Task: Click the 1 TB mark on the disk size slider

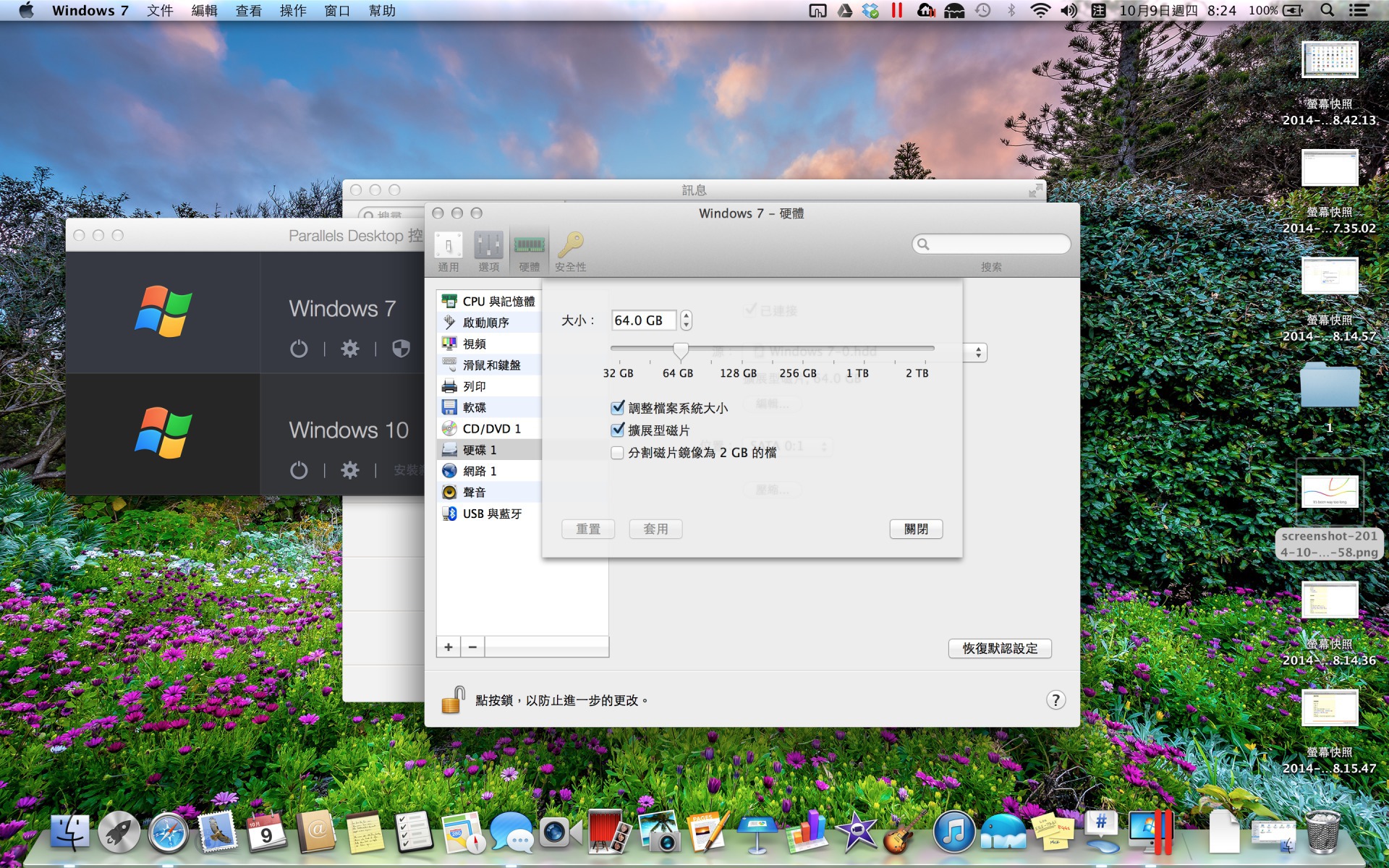Action: coord(857,373)
